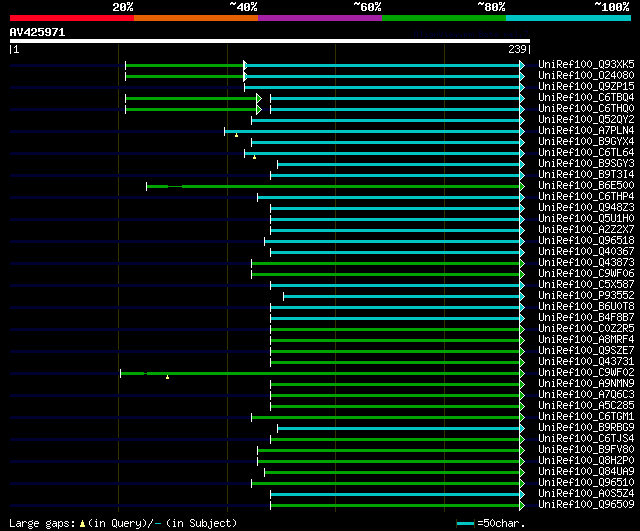This screenshot has width=640, height=531.
Task: Select the UniRef100_Q96510 label
Action: pos(586,483)
